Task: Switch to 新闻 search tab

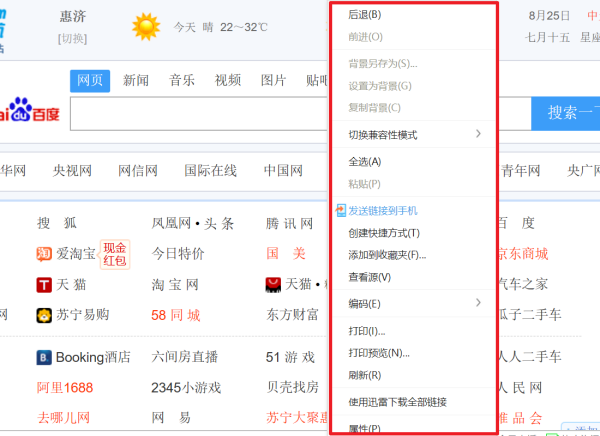Action: (136, 81)
